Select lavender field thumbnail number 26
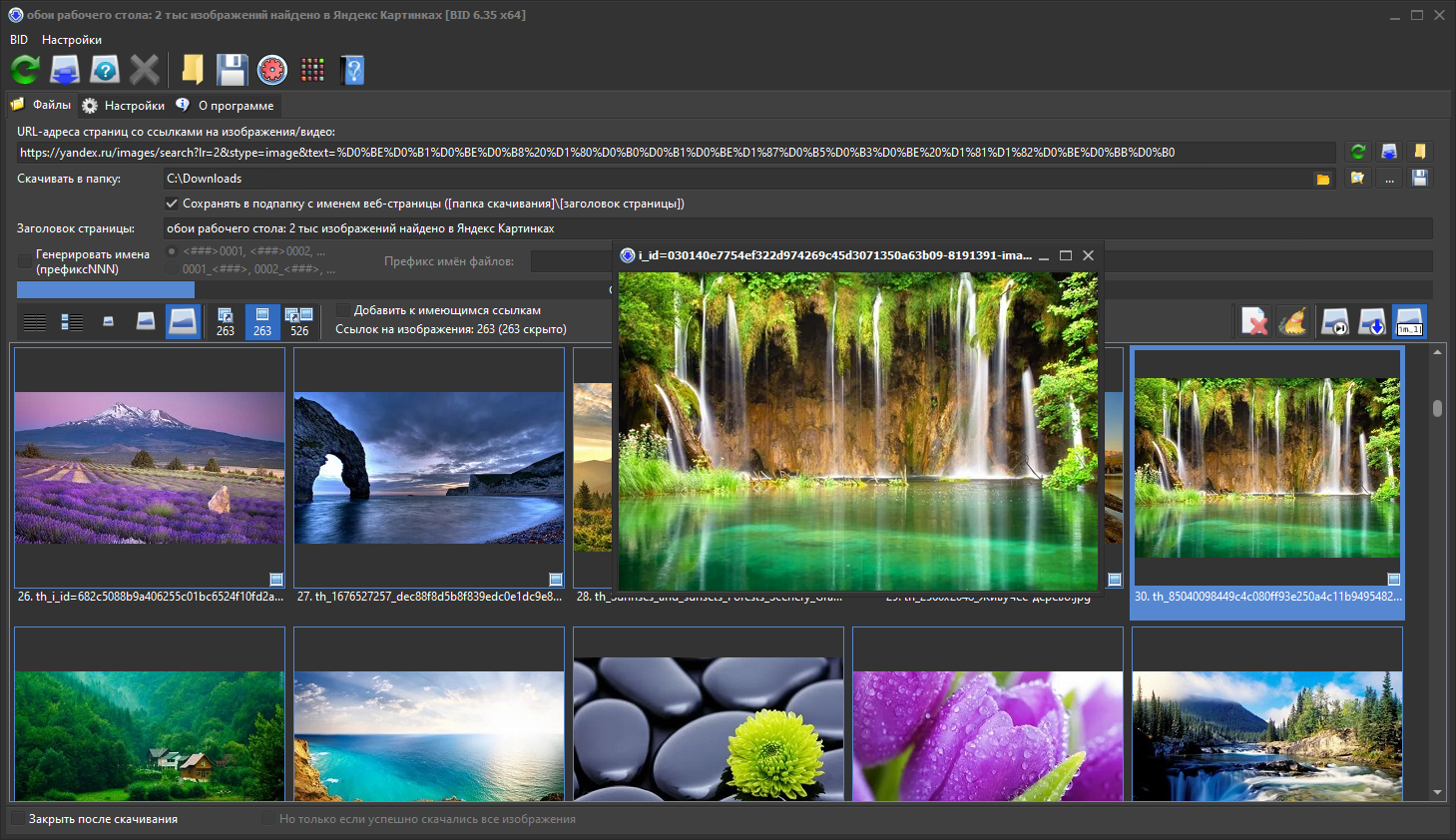 pyautogui.click(x=150, y=468)
